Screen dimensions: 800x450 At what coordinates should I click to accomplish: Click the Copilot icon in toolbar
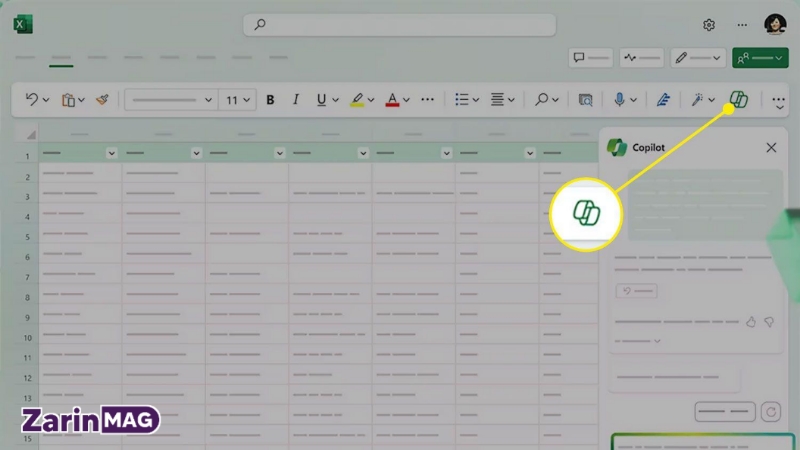738,99
